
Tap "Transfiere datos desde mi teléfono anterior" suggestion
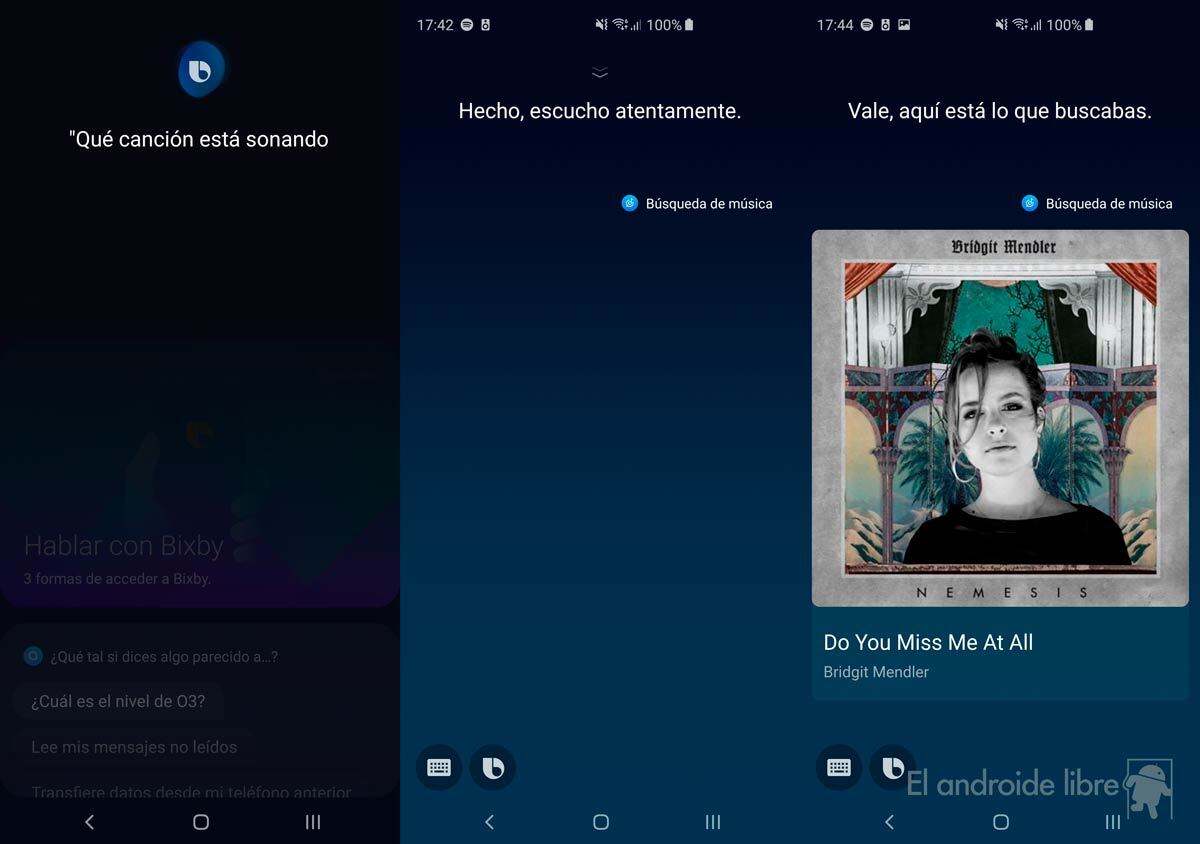191,792
